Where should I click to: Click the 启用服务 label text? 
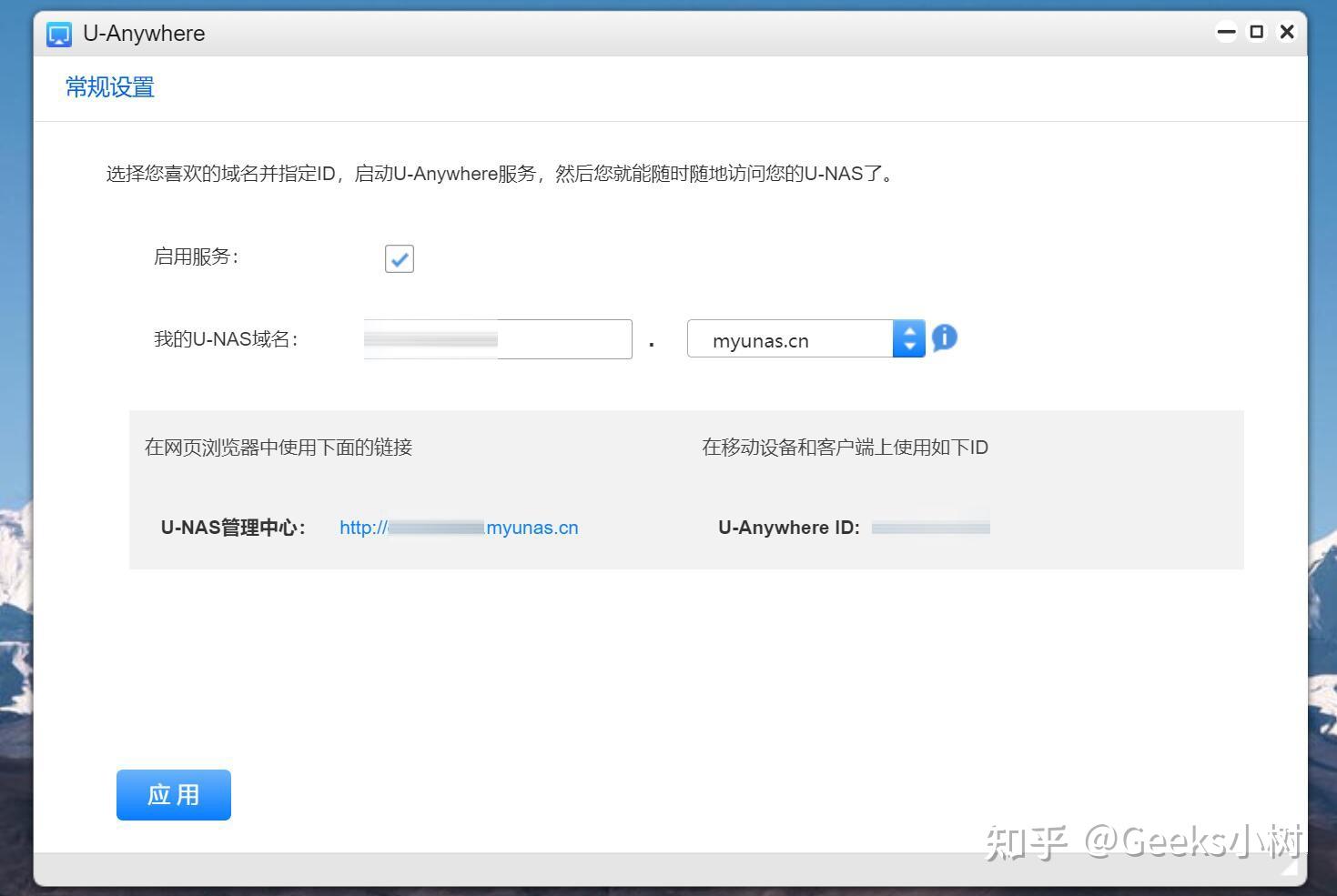click(196, 257)
